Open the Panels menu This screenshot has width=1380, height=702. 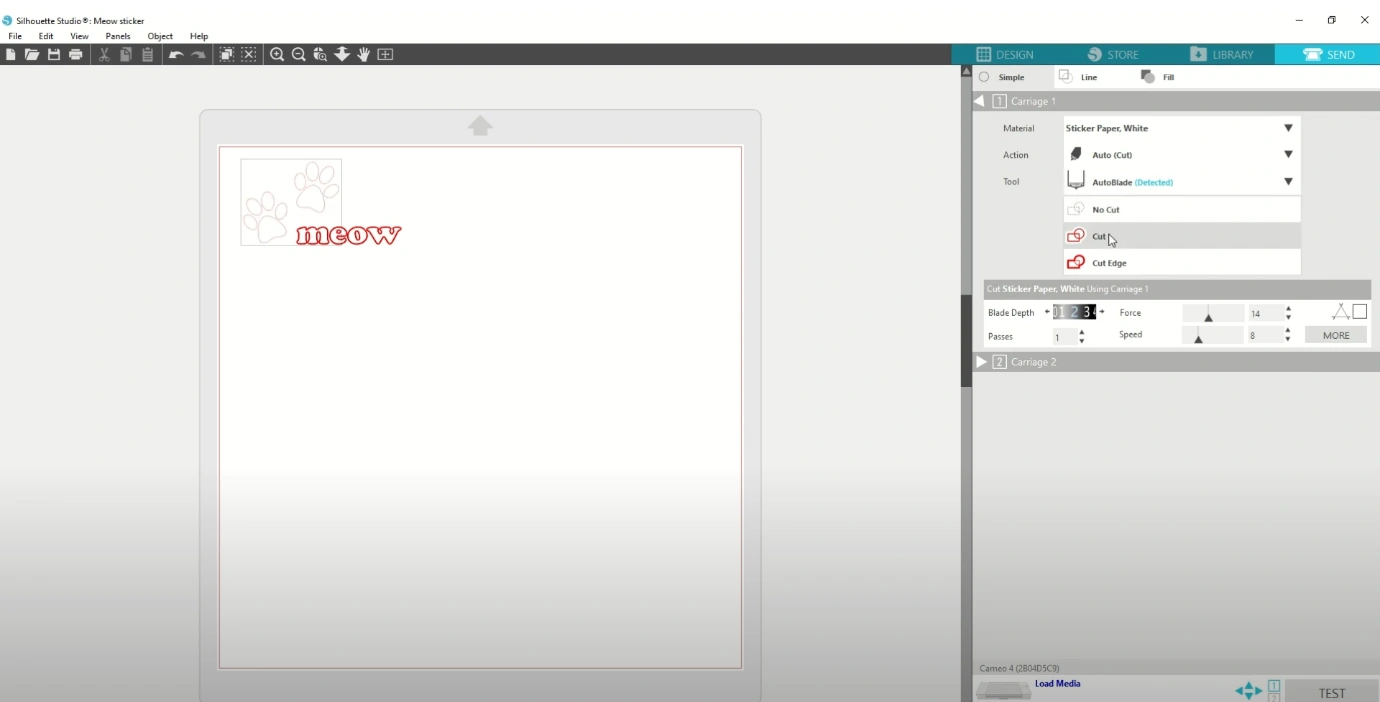[118, 36]
